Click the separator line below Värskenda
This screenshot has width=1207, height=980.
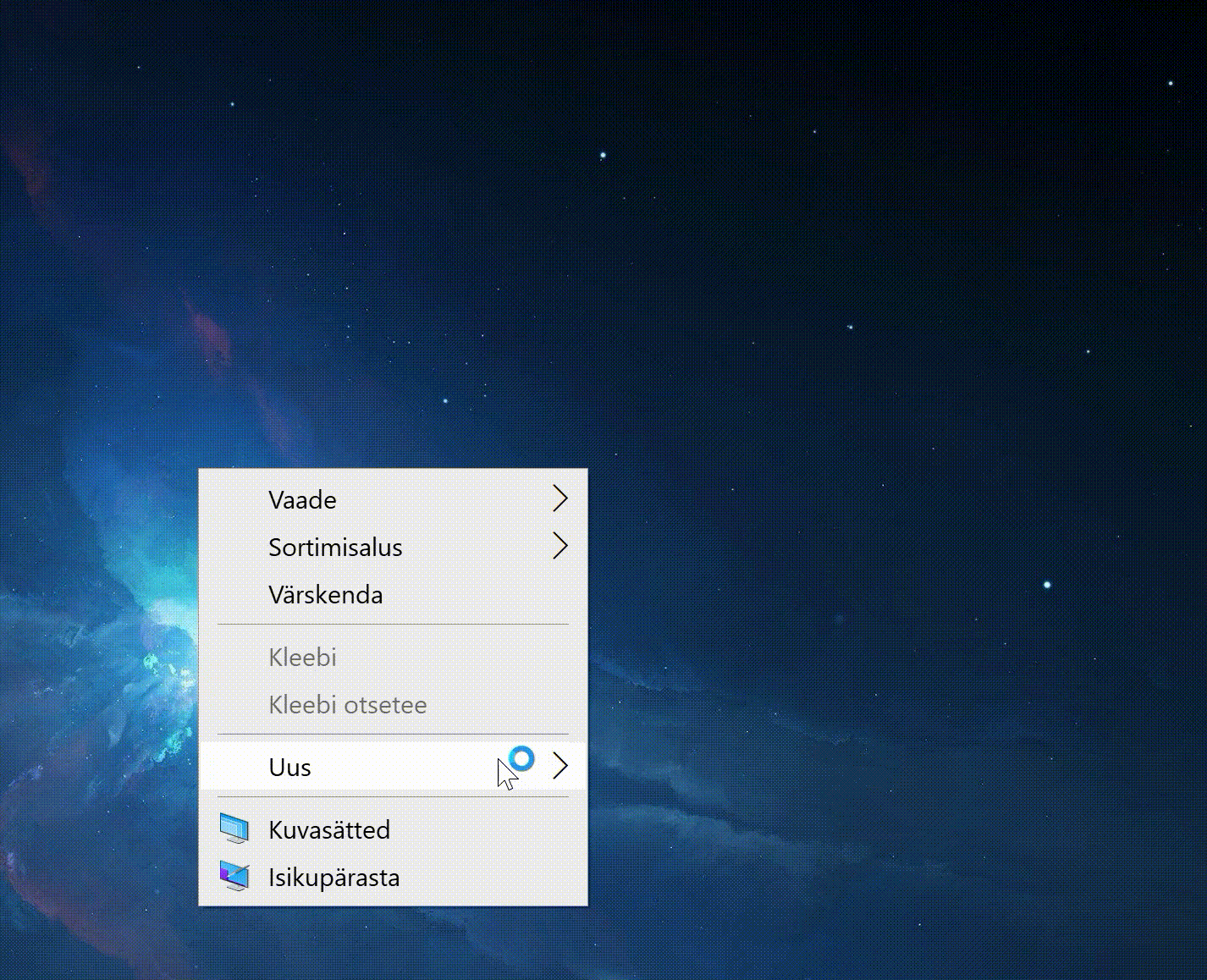[x=393, y=625]
